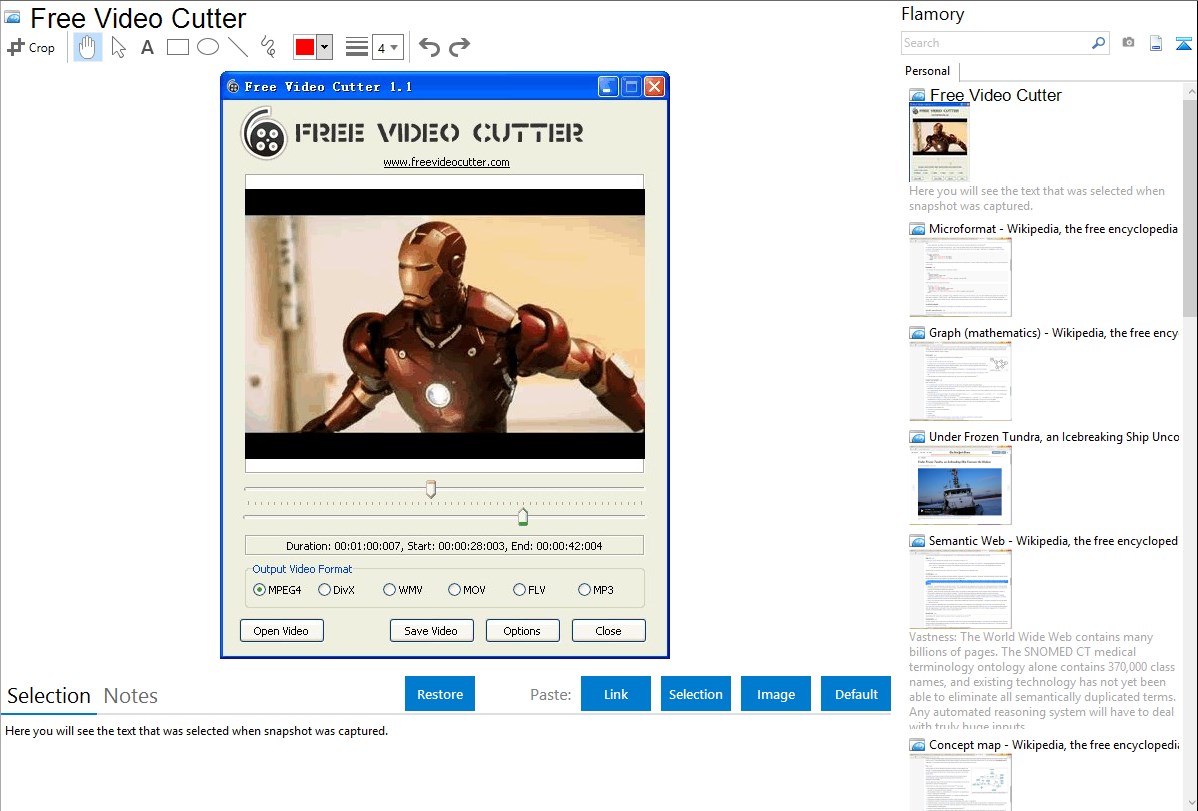The image size is (1198, 811).
Task: Click the page icon beside the camera
Action: [1156, 43]
